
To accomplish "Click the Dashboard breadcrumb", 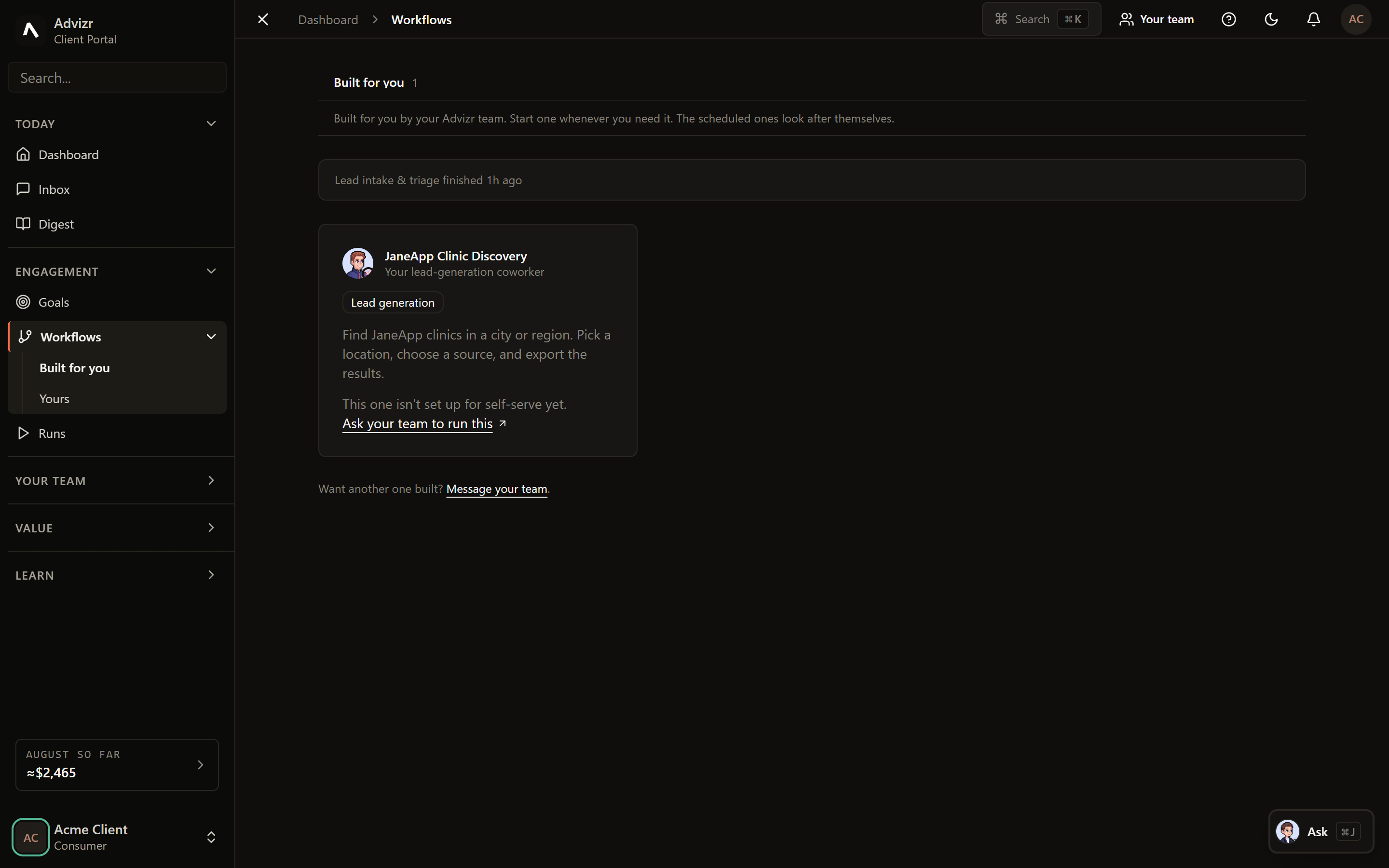I will click(328, 19).
